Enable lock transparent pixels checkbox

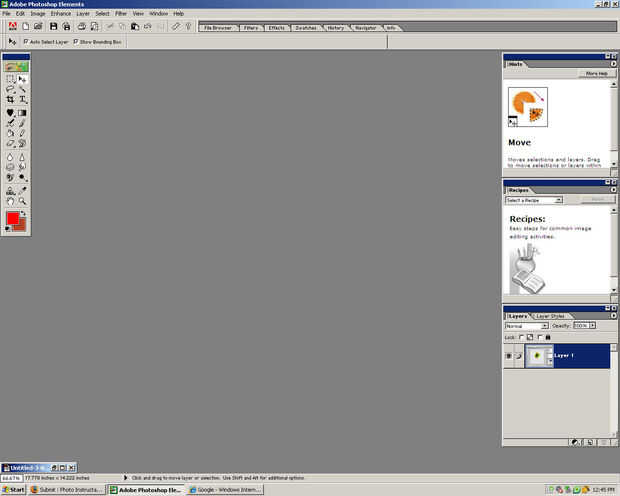pyautogui.click(x=521, y=337)
